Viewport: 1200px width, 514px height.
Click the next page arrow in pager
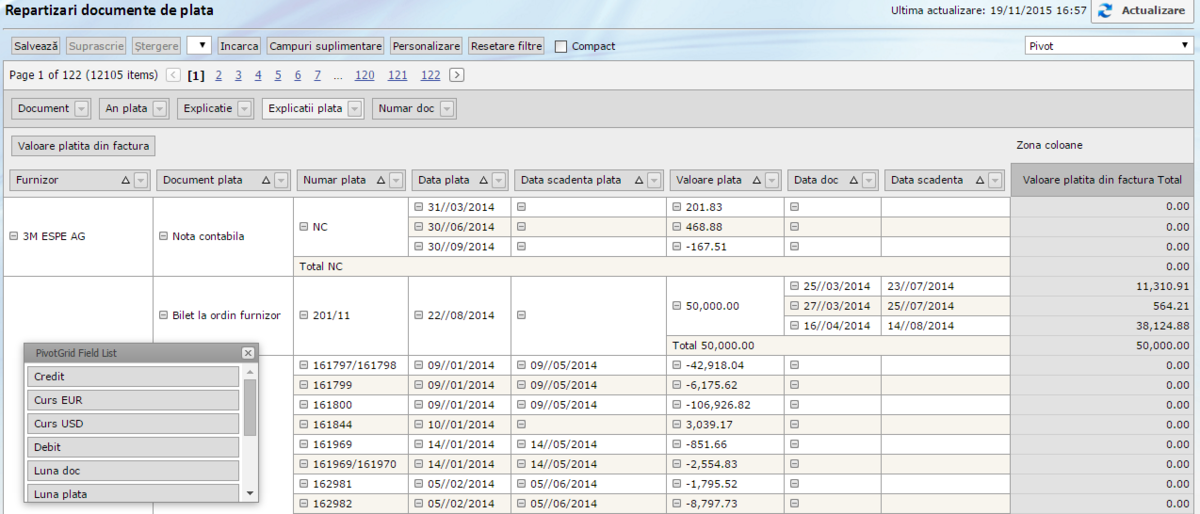pos(457,75)
